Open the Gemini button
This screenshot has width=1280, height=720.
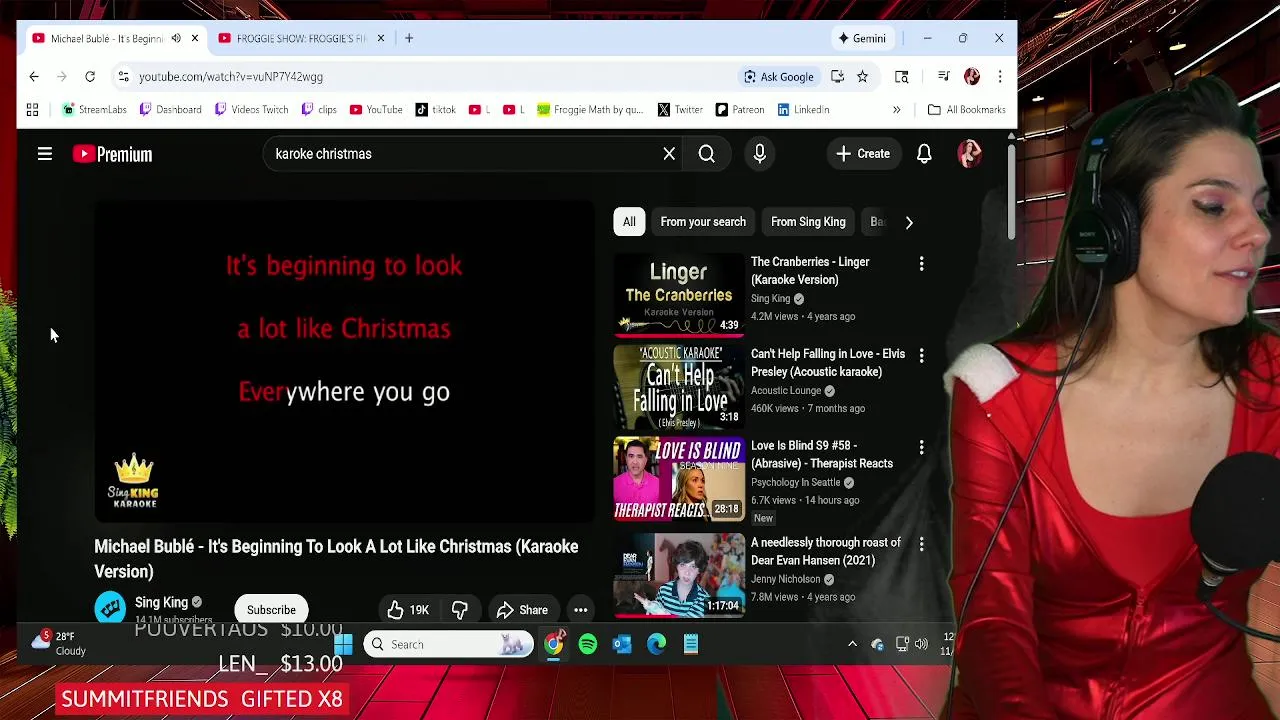click(x=862, y=38)
